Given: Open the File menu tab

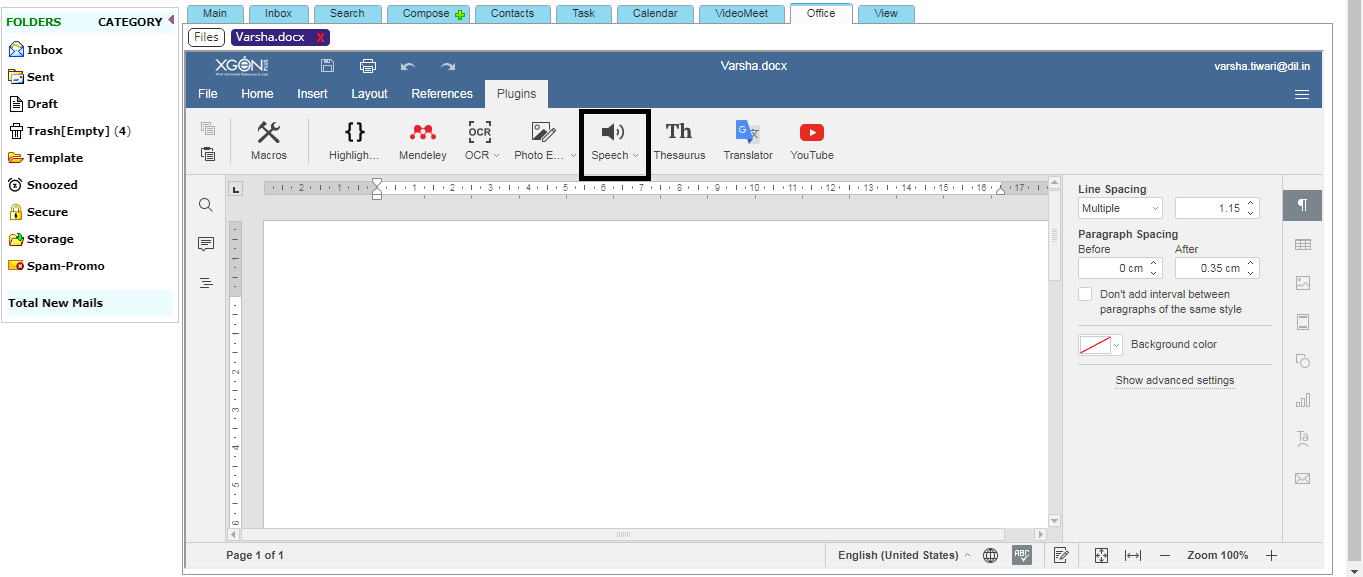Looking at the screenshot, I should [x=207, y=94].
